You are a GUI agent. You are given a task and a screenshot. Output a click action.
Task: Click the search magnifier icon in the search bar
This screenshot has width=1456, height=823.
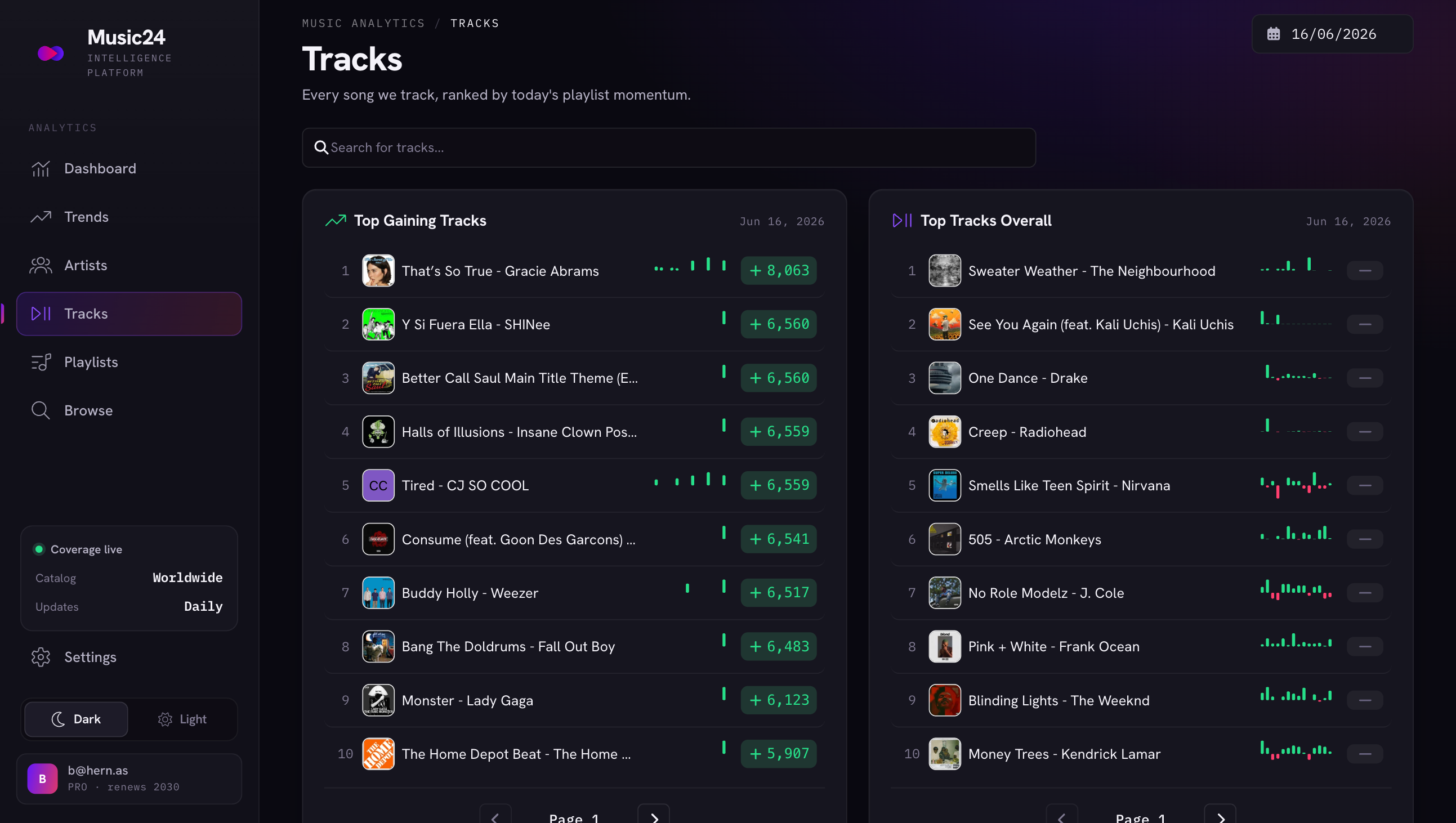(x=321, y=147)
